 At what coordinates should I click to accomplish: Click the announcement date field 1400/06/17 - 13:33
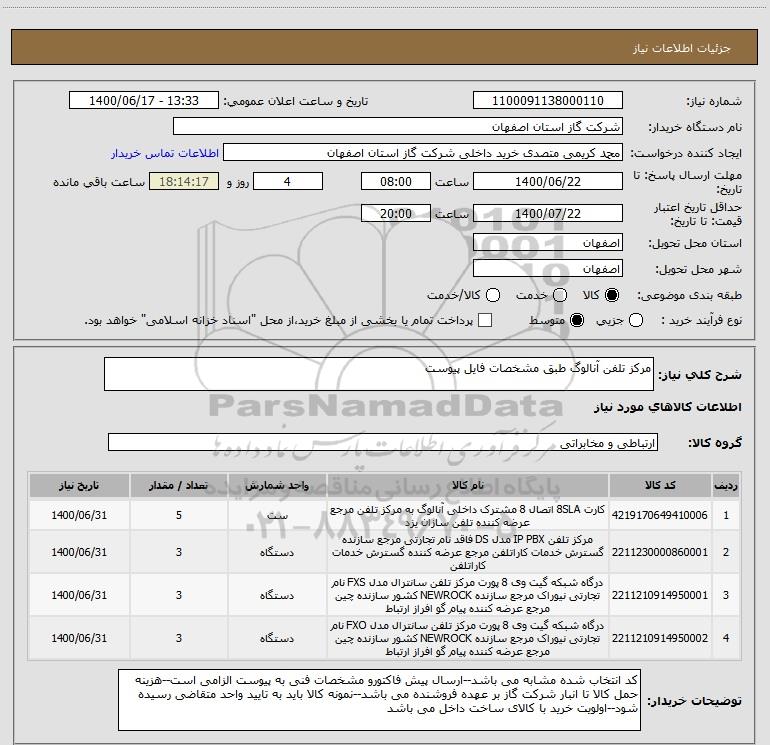(143, 100)
